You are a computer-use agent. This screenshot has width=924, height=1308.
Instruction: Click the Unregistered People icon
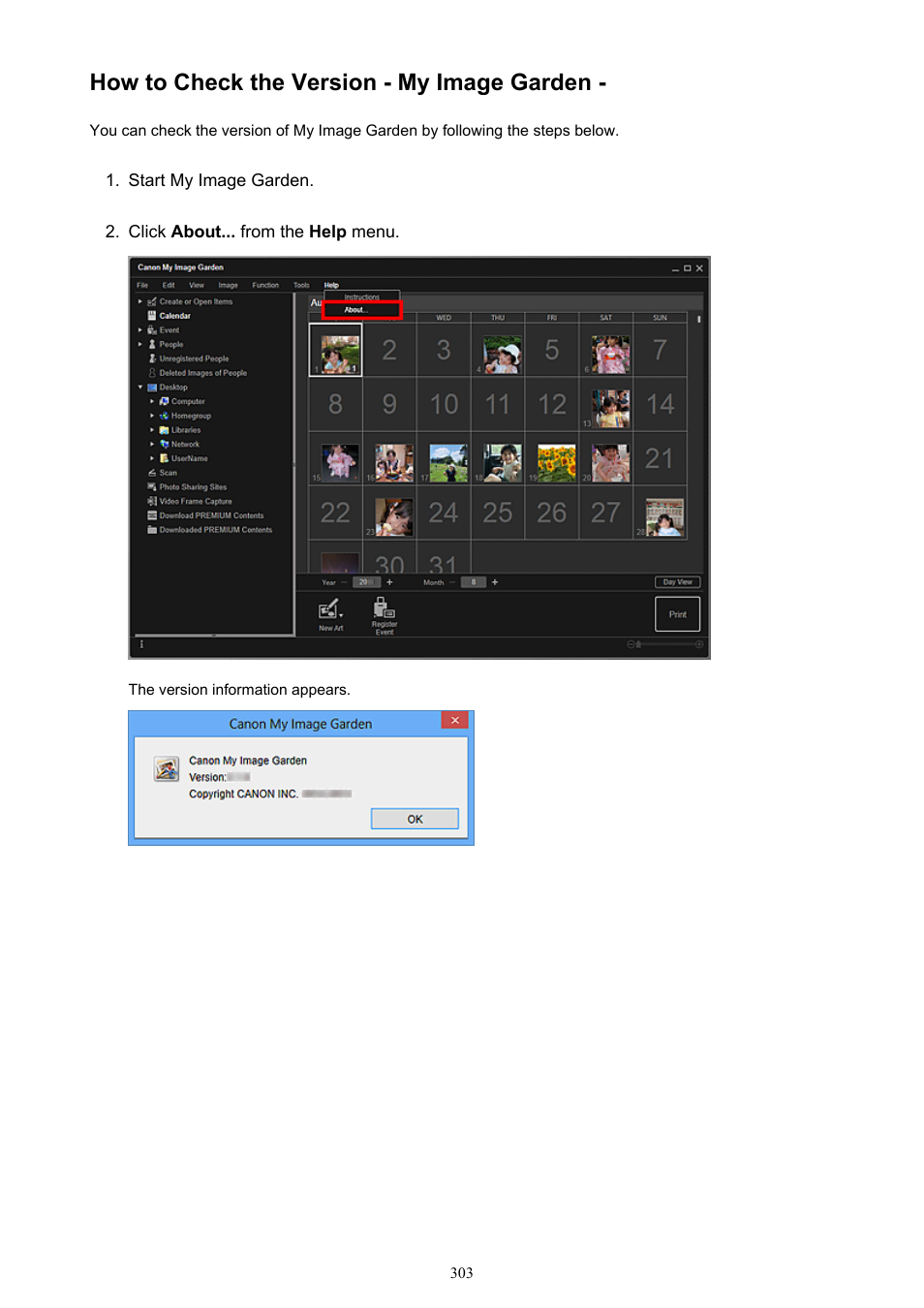click(152, 358)
